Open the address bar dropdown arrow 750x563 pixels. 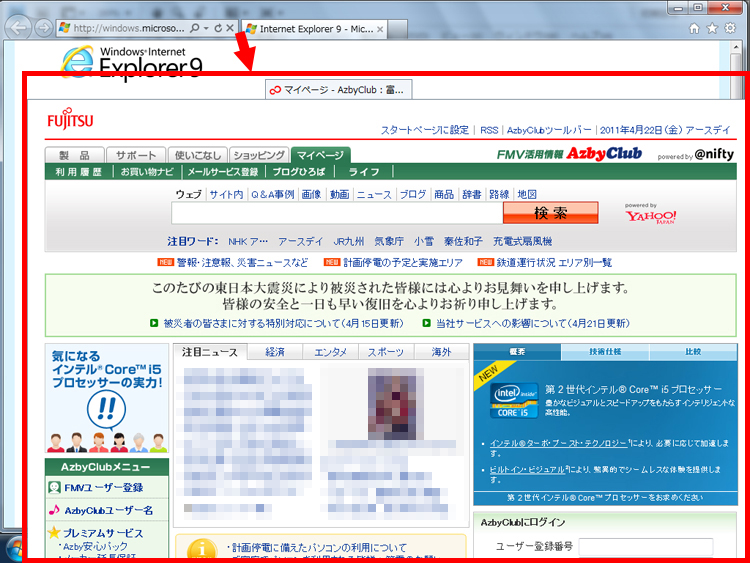(x=206, y=28)
